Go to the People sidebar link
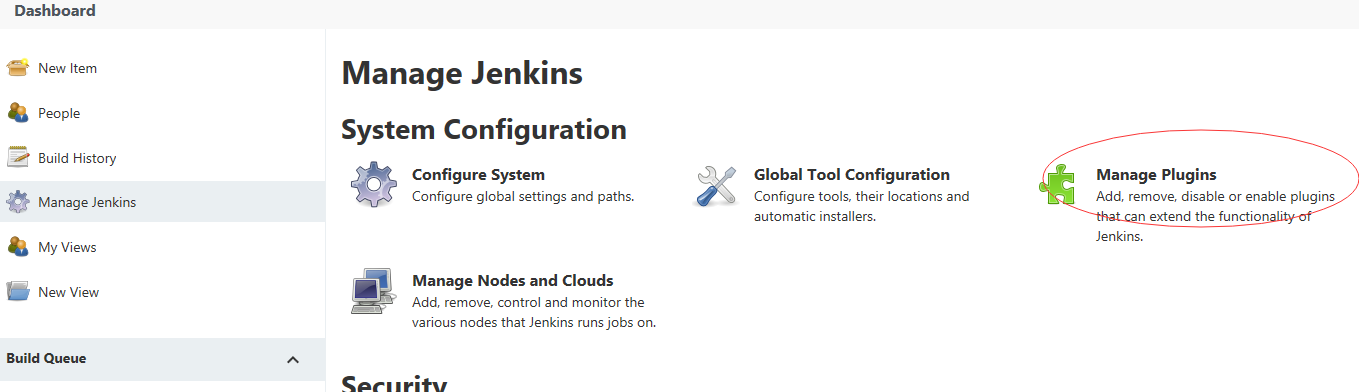 (x=59, y=113)
